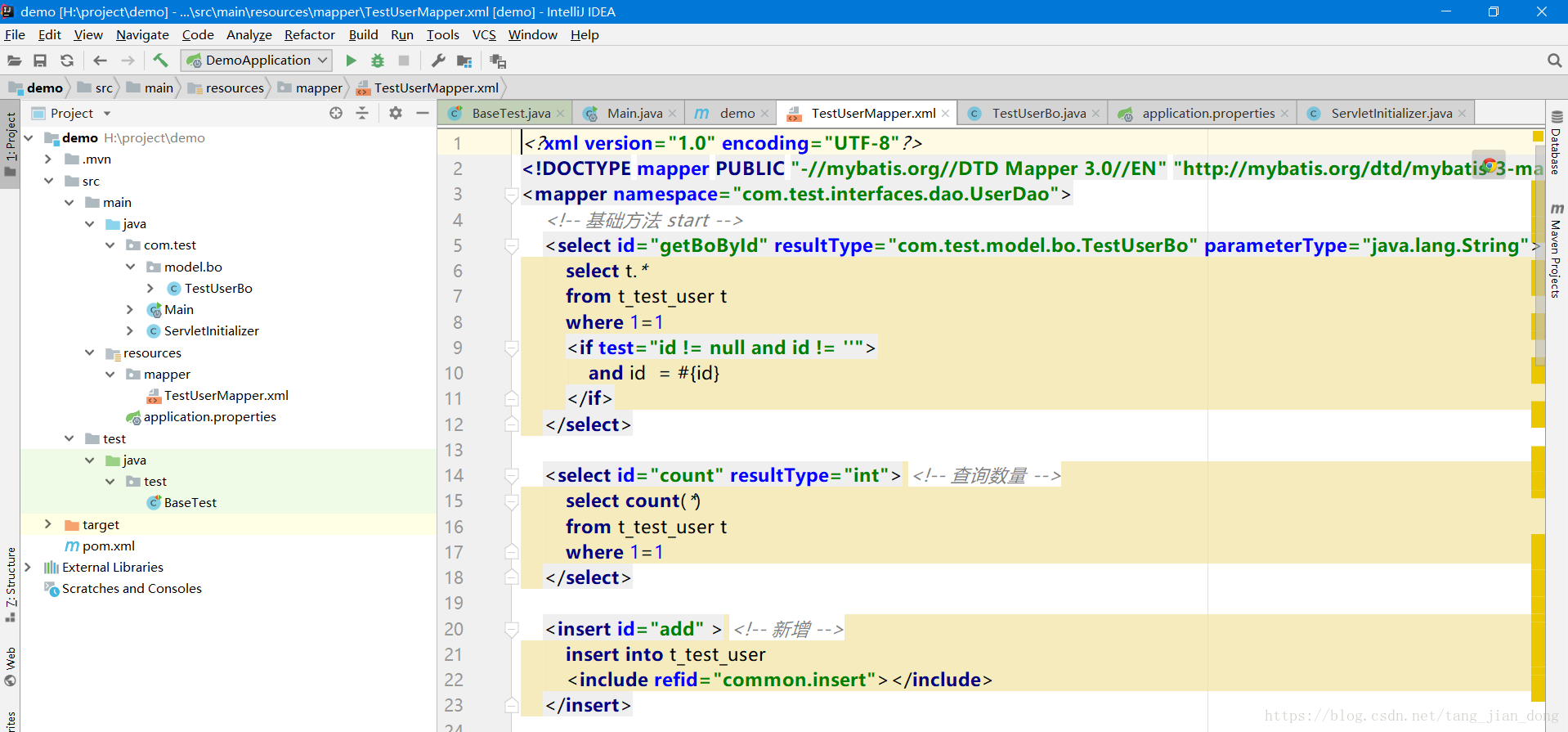Viewport: 1568px width, 732px height.
Task: Click the Search Everywhere magnifier icon
Action: tap(1554, 61)
